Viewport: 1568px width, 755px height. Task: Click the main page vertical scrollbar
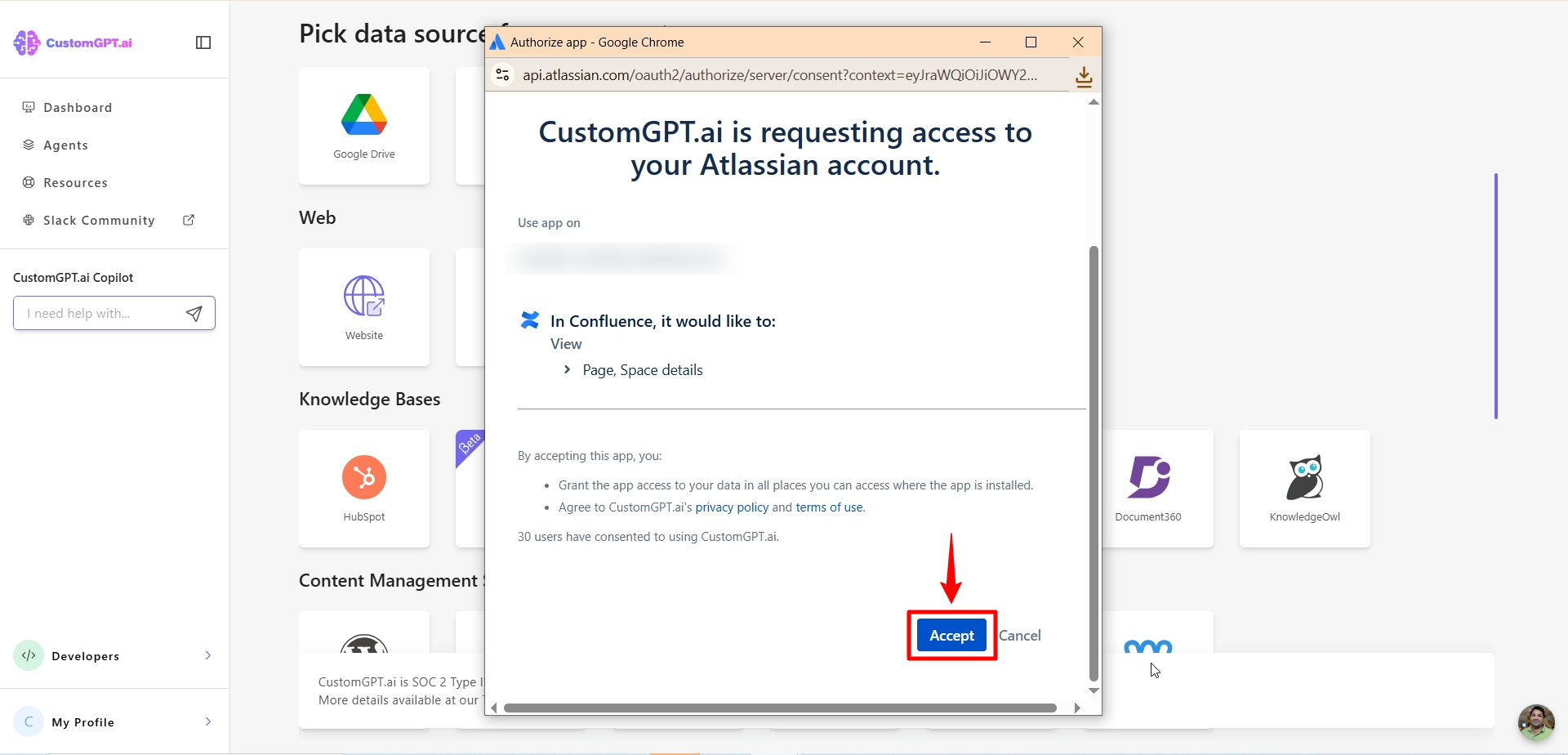click(x=1496, y=296)
